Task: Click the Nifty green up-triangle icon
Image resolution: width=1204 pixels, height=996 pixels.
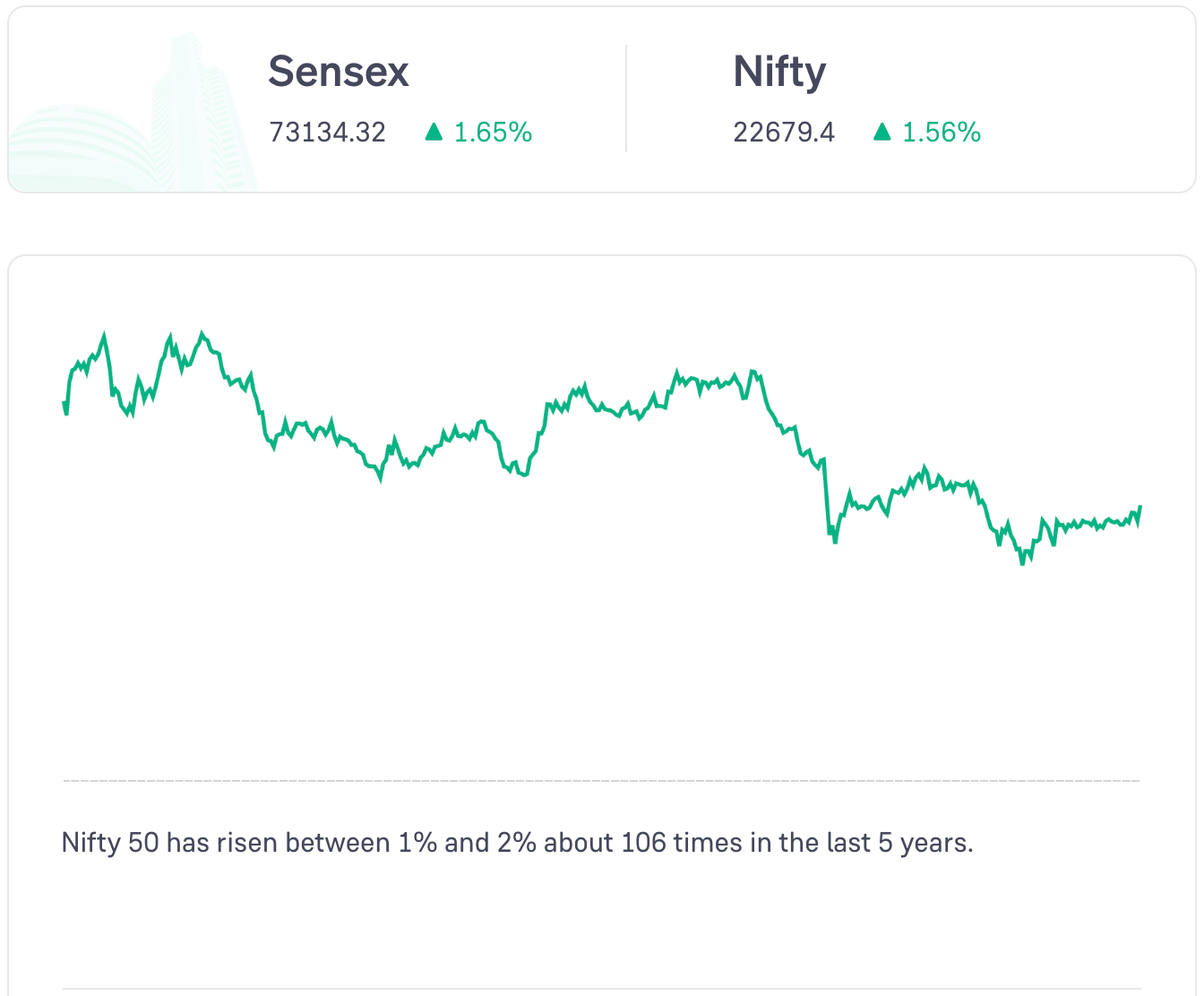Action: point(882,133)
